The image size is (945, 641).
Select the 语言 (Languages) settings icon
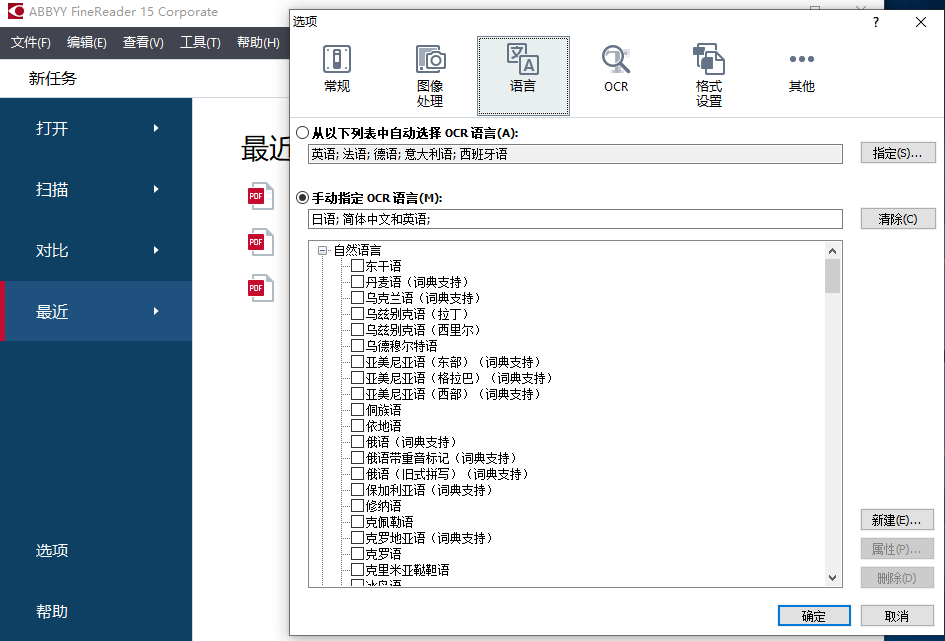523,70
